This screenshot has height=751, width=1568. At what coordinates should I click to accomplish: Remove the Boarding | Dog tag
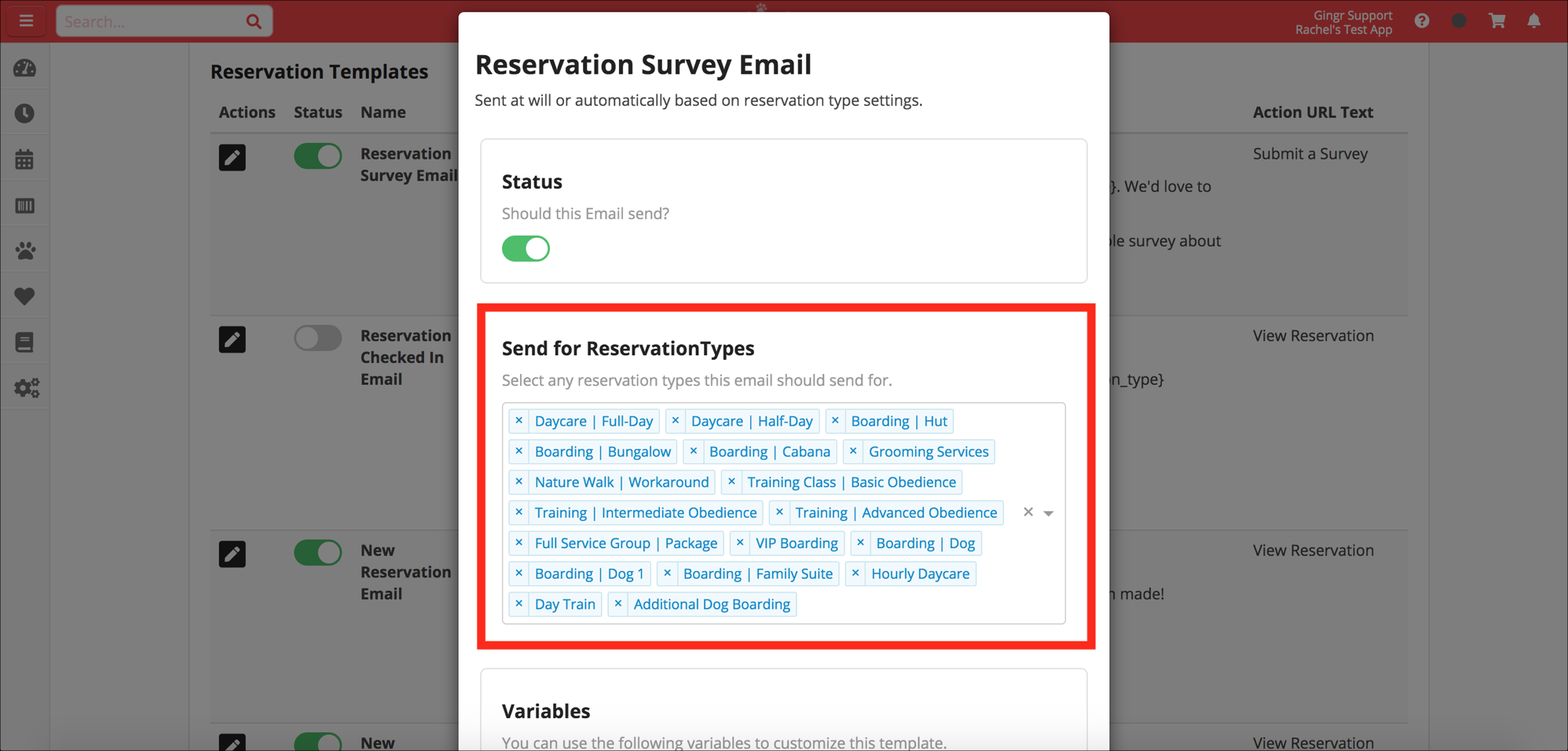[860, 544]
